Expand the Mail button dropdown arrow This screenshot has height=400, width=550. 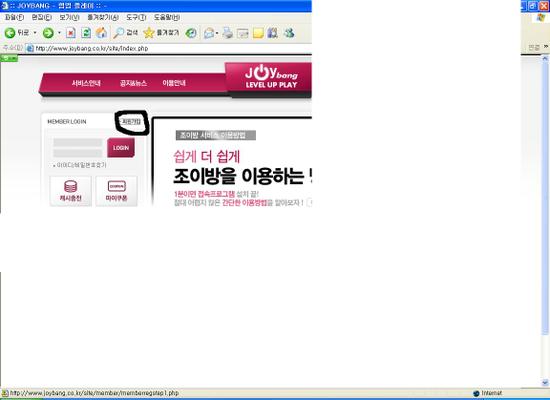pos(217,33)
